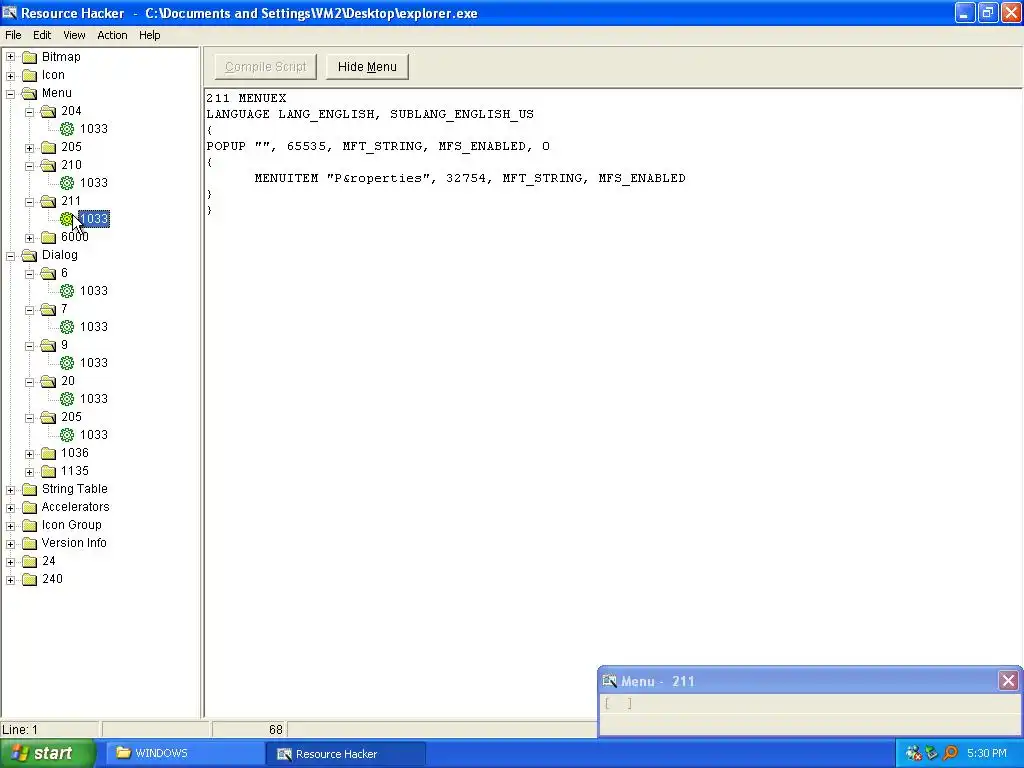
Task: Expand the Icon tree node
Action: (10, 75)
